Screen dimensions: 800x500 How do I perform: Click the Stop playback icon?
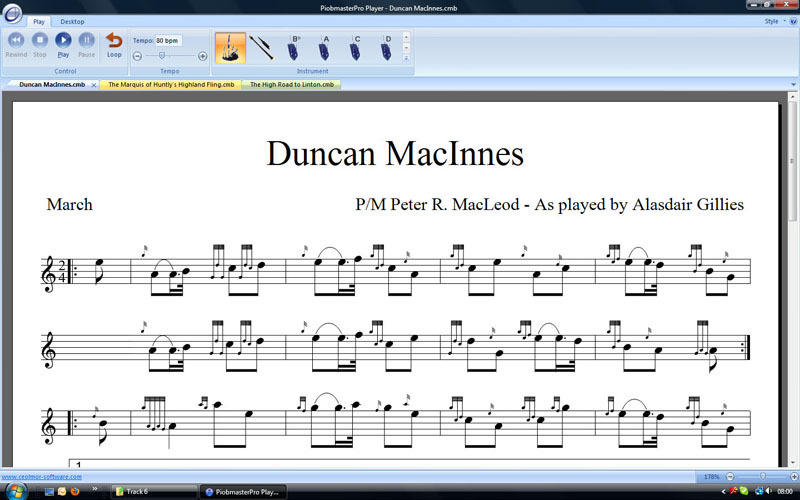40,42
